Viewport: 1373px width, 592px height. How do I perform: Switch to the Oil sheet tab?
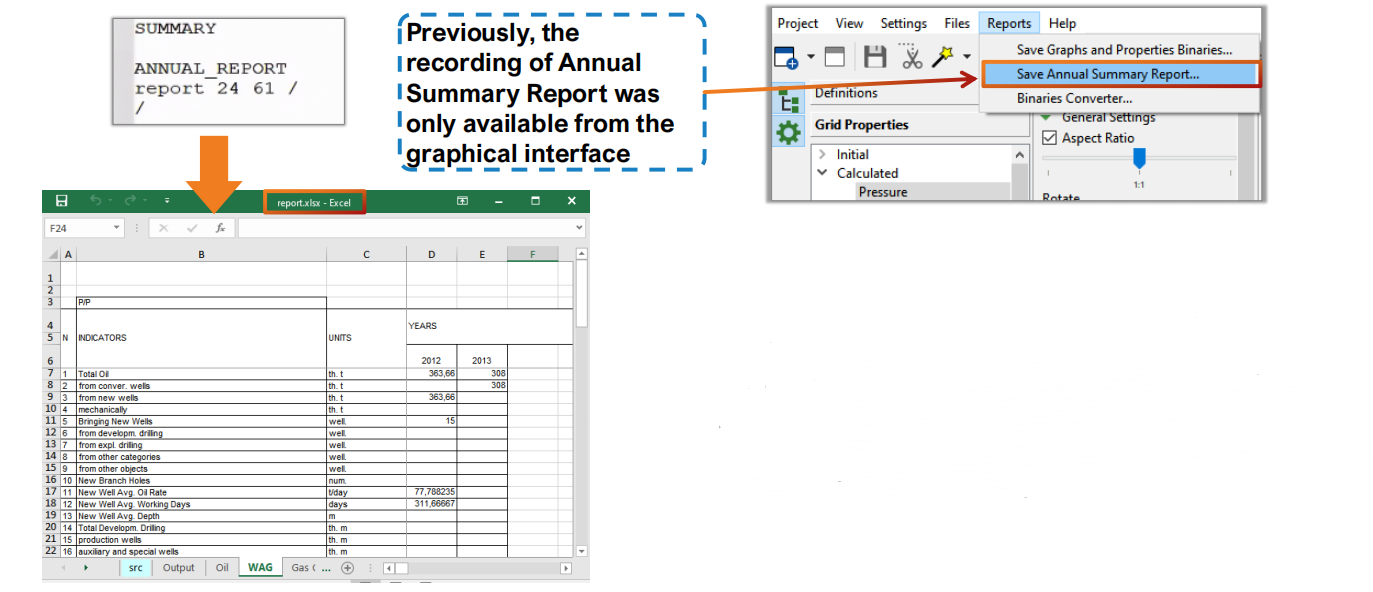[222, 568]
